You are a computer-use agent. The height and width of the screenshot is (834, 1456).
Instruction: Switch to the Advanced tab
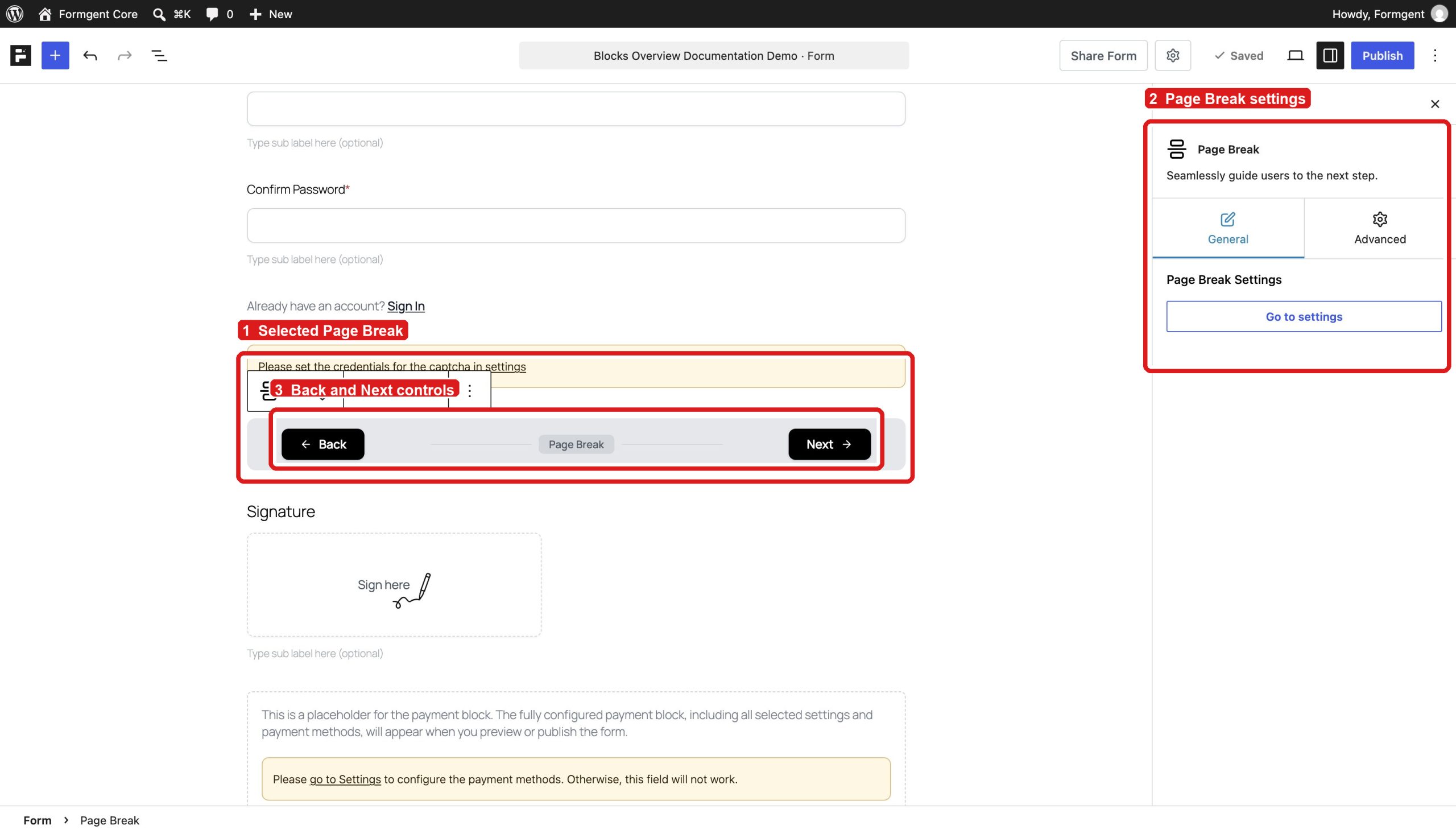coord(1379,228)
